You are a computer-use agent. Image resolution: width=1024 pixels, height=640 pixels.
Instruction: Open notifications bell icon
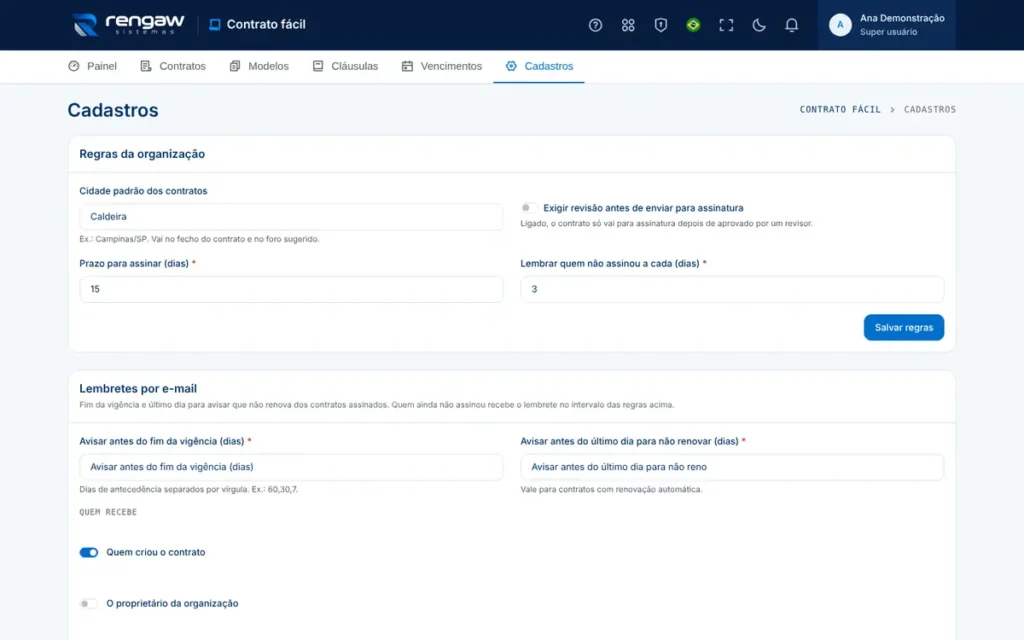[x=791, y=25]
